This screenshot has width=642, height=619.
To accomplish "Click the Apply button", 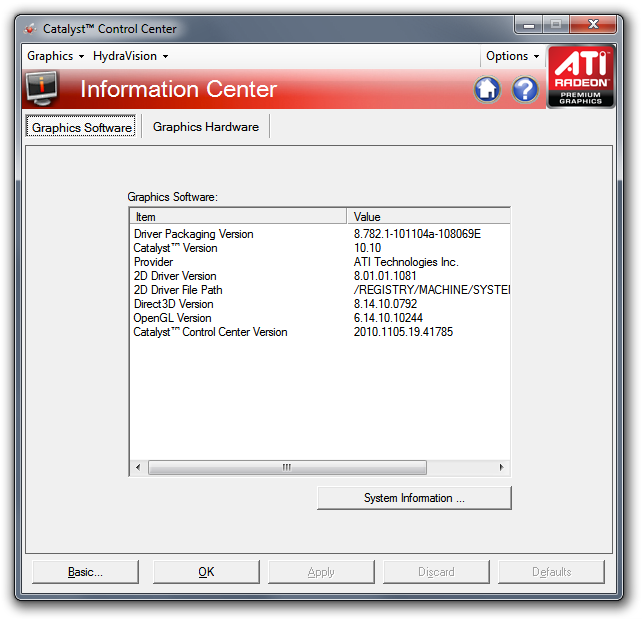I will coord(321,572).
